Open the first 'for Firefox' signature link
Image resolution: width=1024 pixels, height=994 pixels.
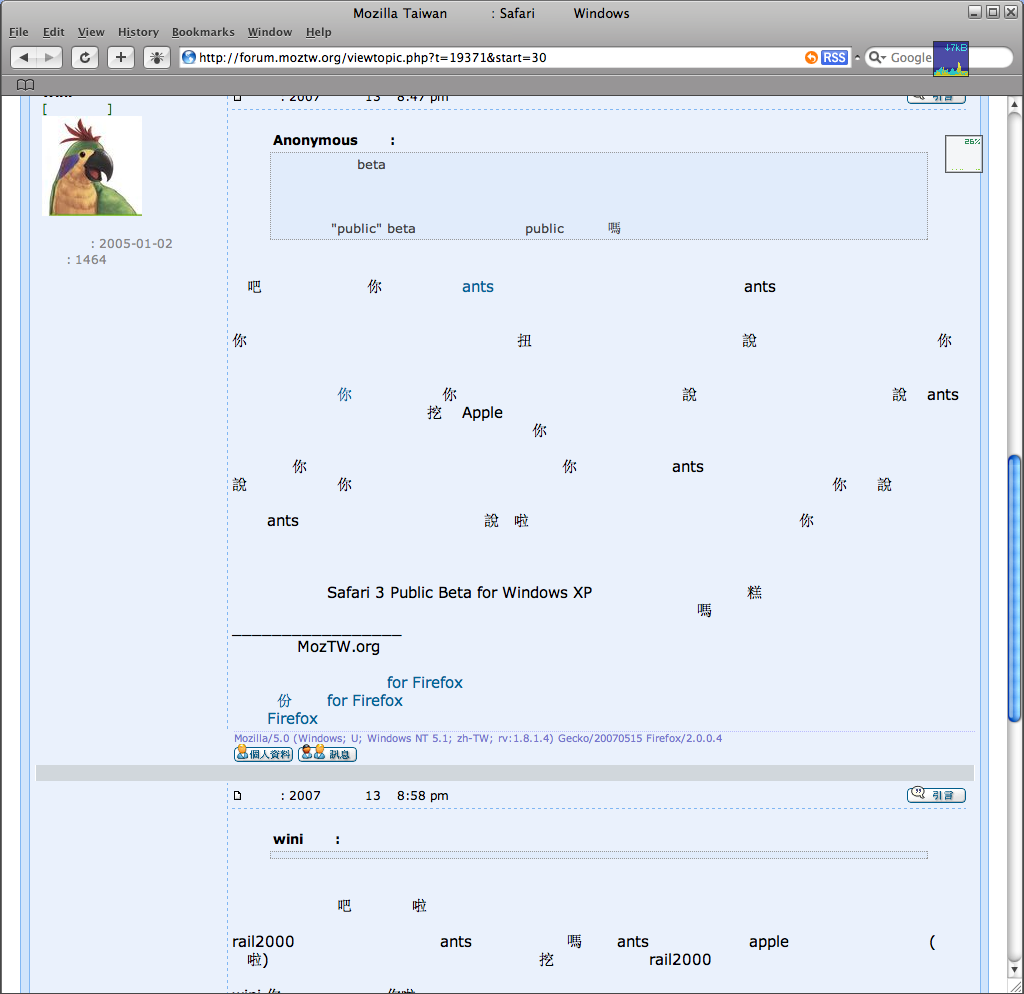(424, 682)
